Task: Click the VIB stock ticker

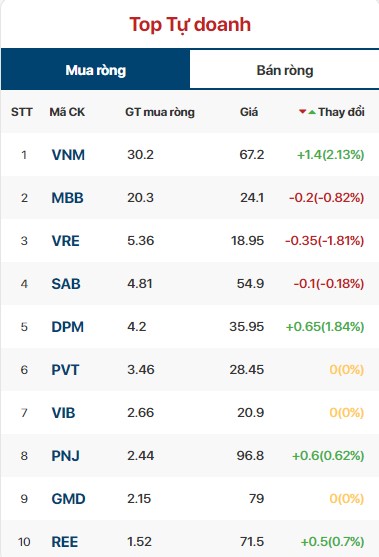Action: (x=63, y=413)
